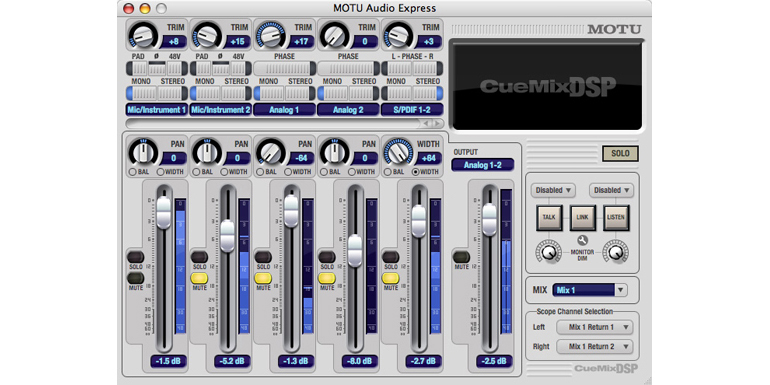The width and height of the screenshot is (770, 385).
Task: Click the LISTEN button
Action: pos(616,218)
